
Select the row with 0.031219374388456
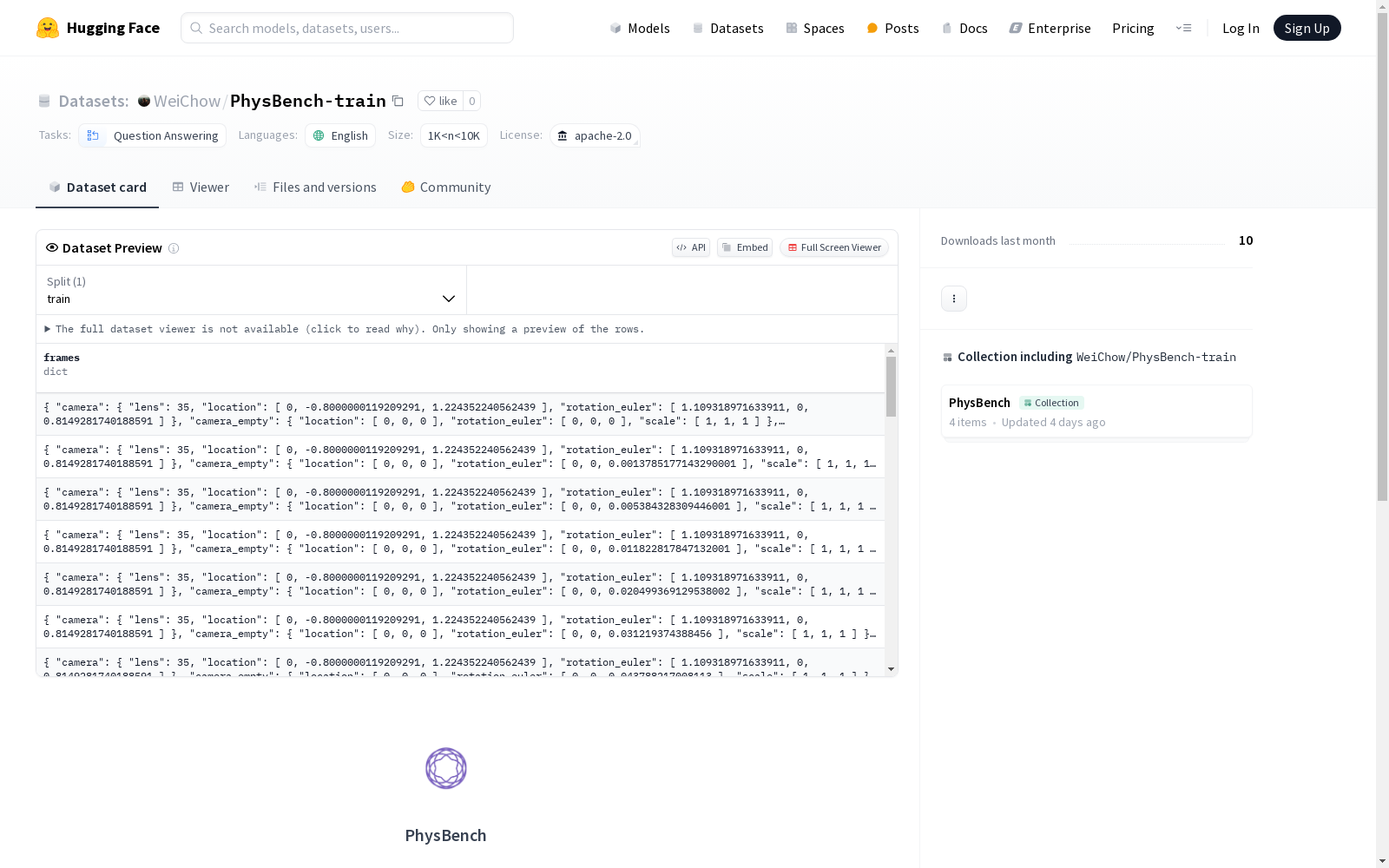(x=460, y=627)
